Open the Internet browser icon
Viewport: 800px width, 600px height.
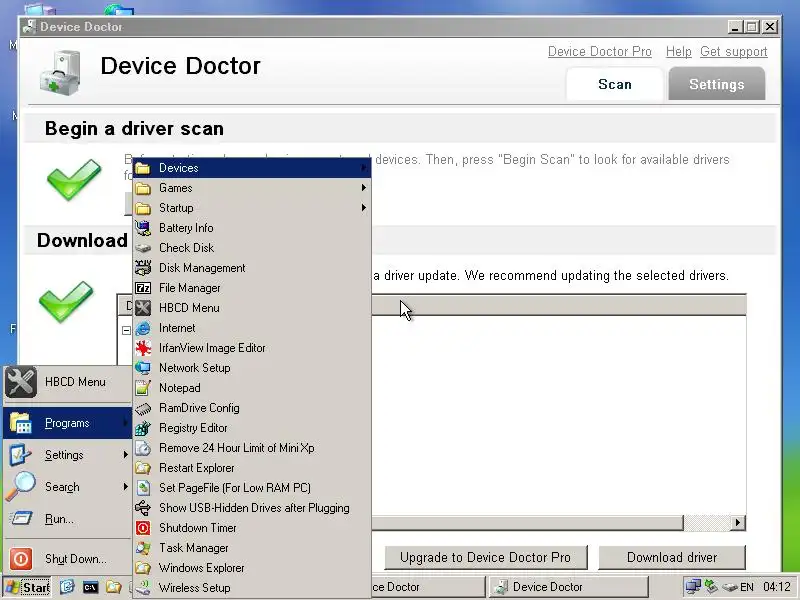tap(143, 328)
